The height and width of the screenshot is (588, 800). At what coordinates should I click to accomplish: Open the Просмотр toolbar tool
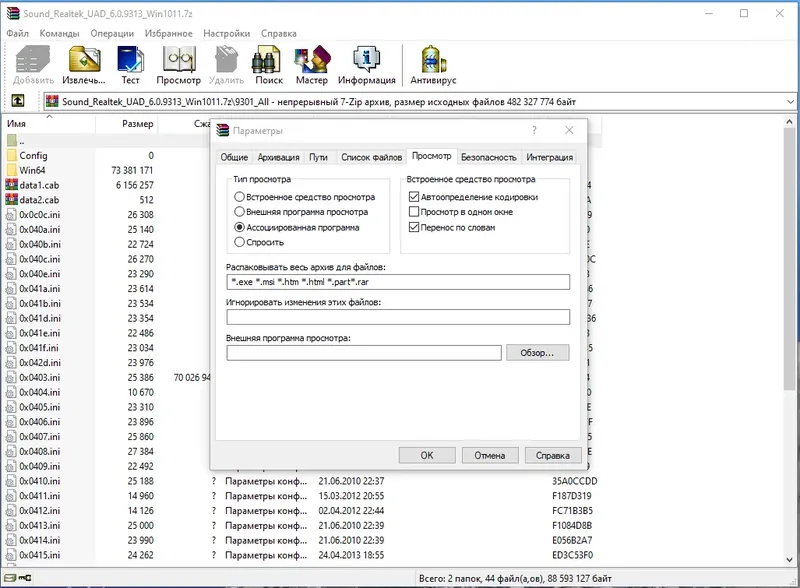[x=179, y=65]
